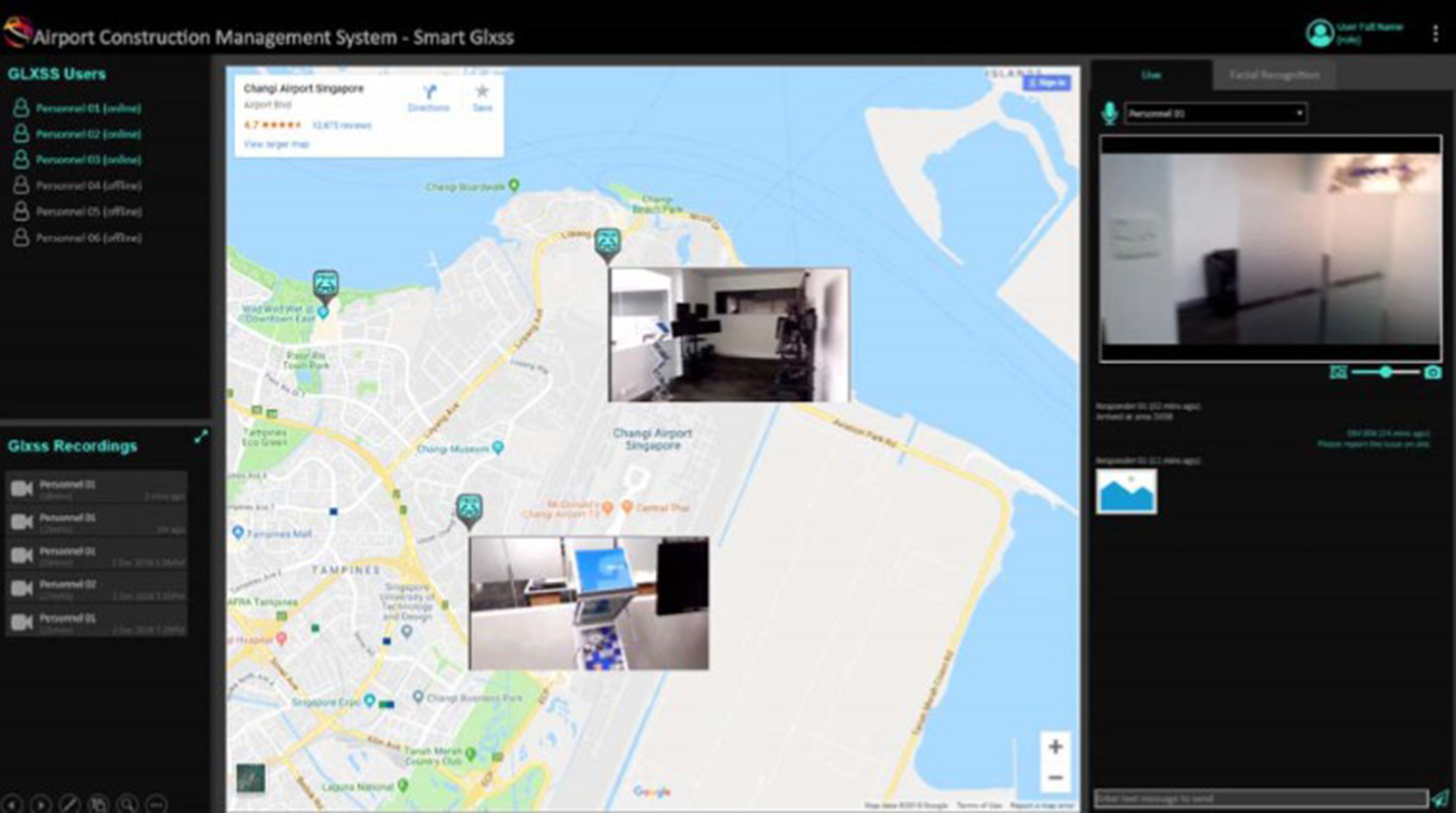Expand the Glxss Recordings panel
Screen dimensions: 1456x813
point(201,437)
